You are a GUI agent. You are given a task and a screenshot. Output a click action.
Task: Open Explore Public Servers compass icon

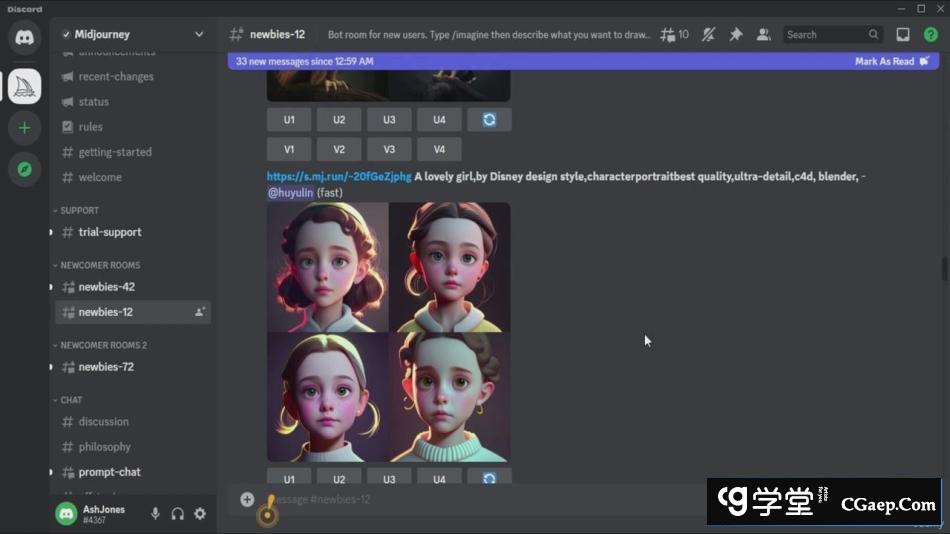pos(24,169)
